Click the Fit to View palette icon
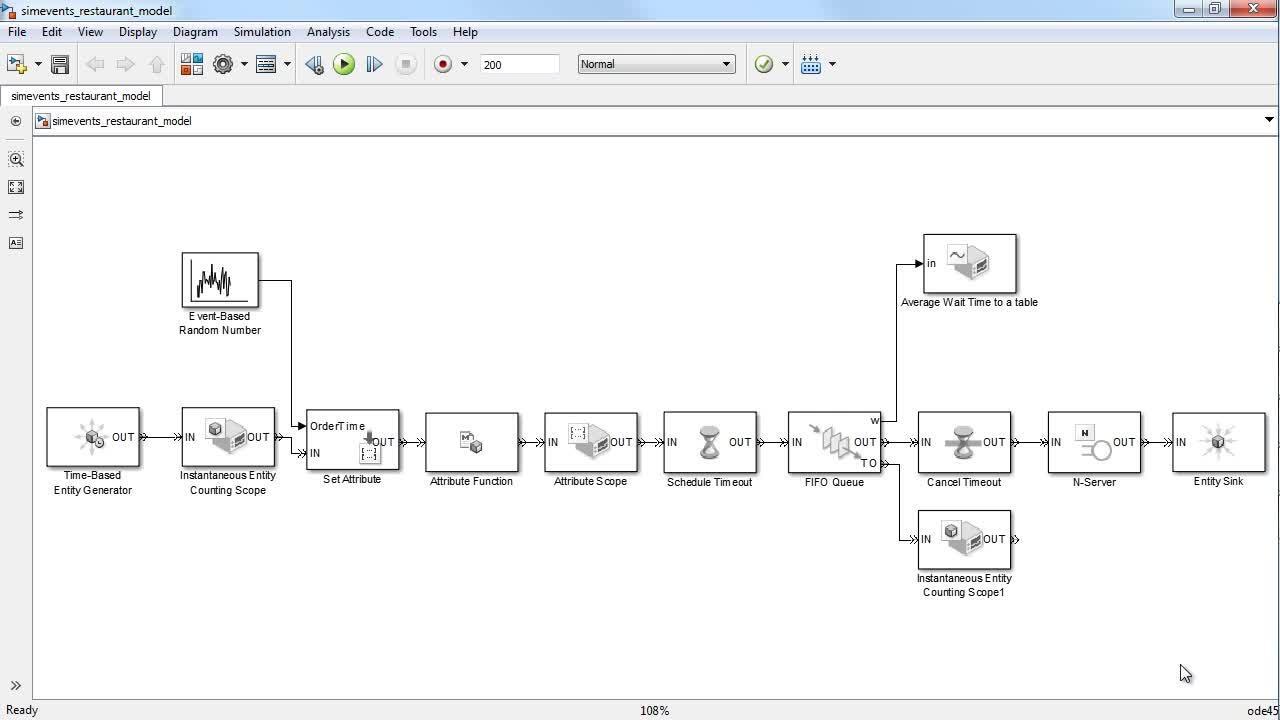The width and height of the screenshot is (1280, 720). point(16,187)
